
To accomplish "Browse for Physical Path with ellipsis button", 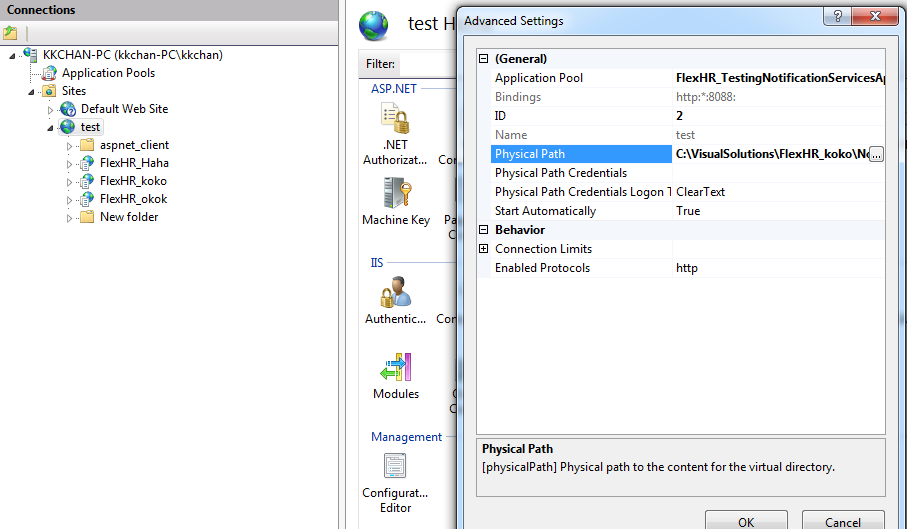I will click(876, 154).
